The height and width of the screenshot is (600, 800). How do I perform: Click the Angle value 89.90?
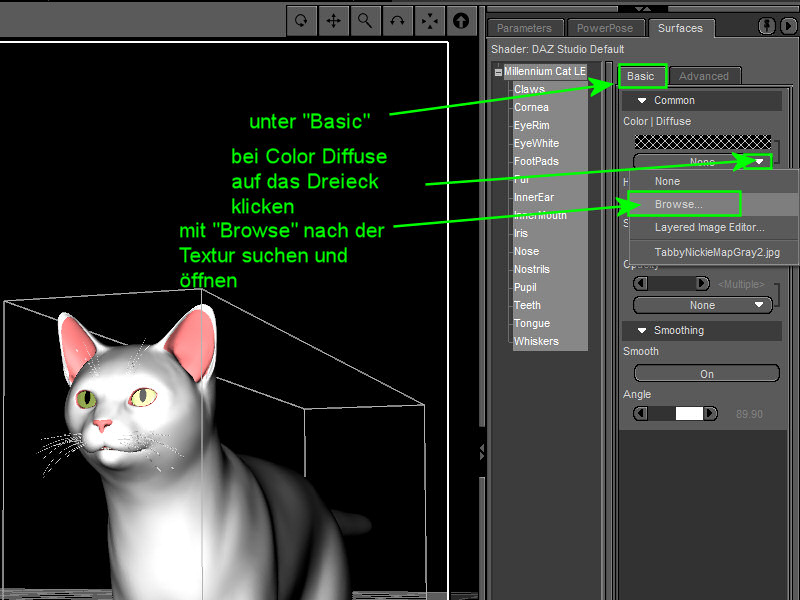(x=749, y=414)
